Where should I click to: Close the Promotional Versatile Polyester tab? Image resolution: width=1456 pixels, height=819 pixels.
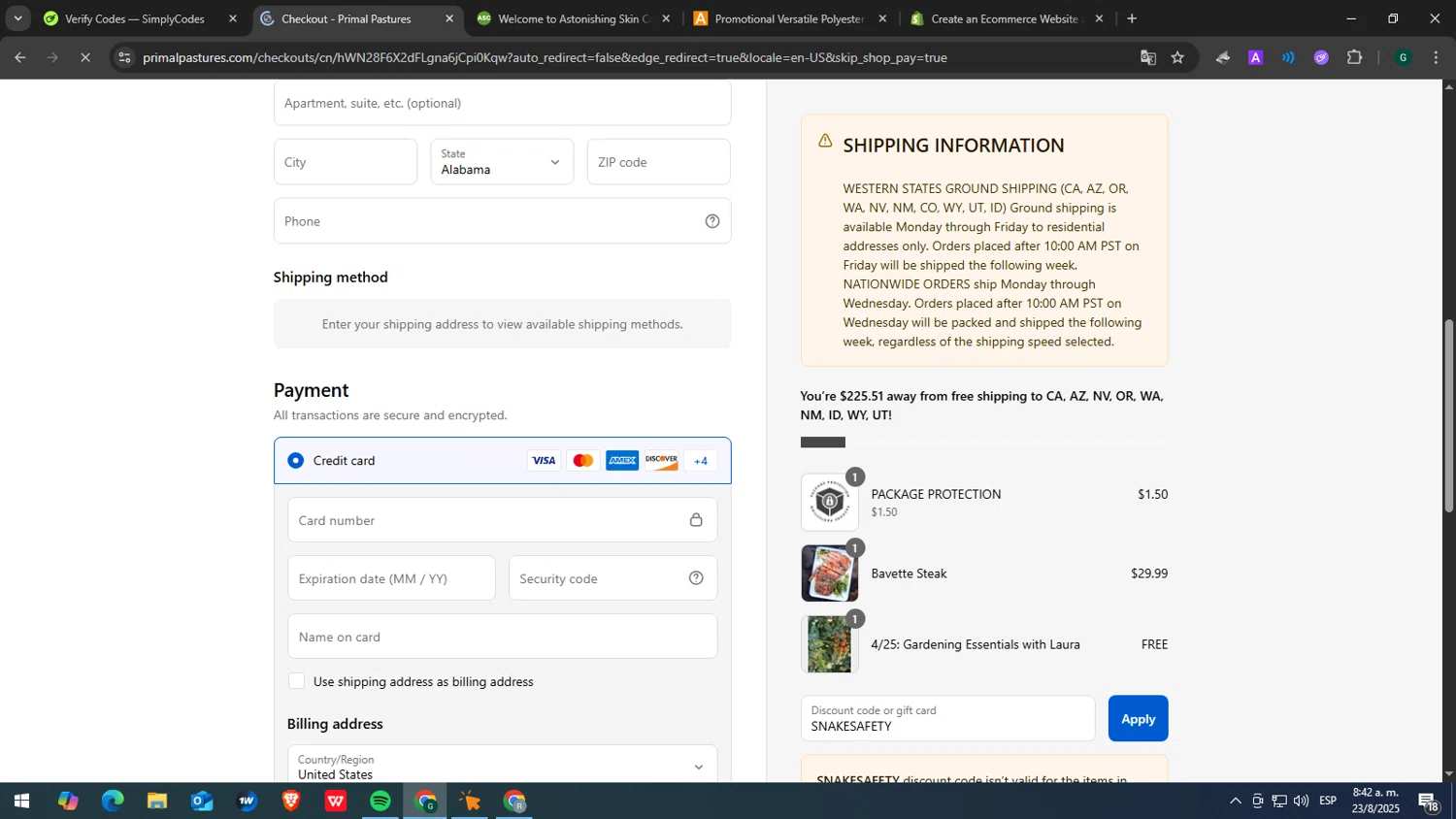click(882, 18)
